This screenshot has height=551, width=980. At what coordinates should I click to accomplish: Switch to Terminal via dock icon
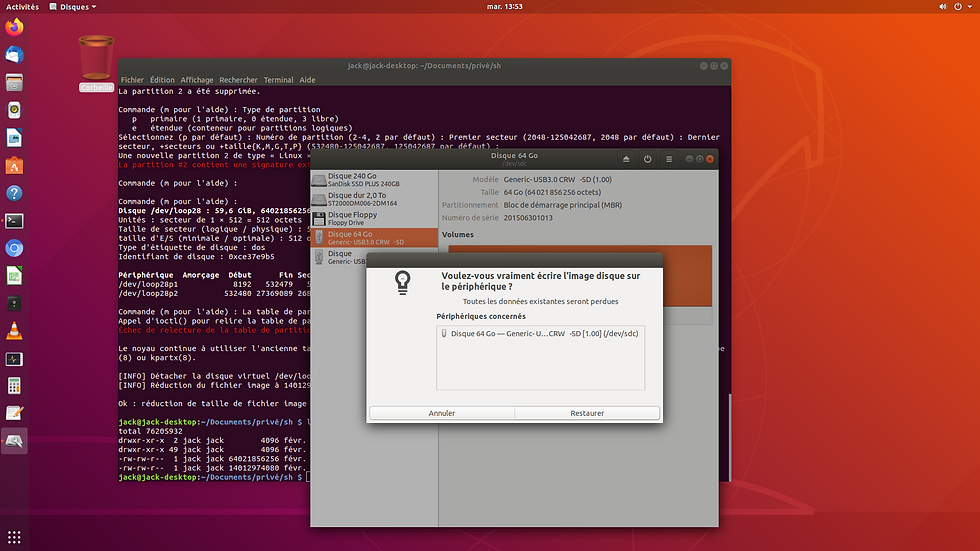(x=14, y=221)
